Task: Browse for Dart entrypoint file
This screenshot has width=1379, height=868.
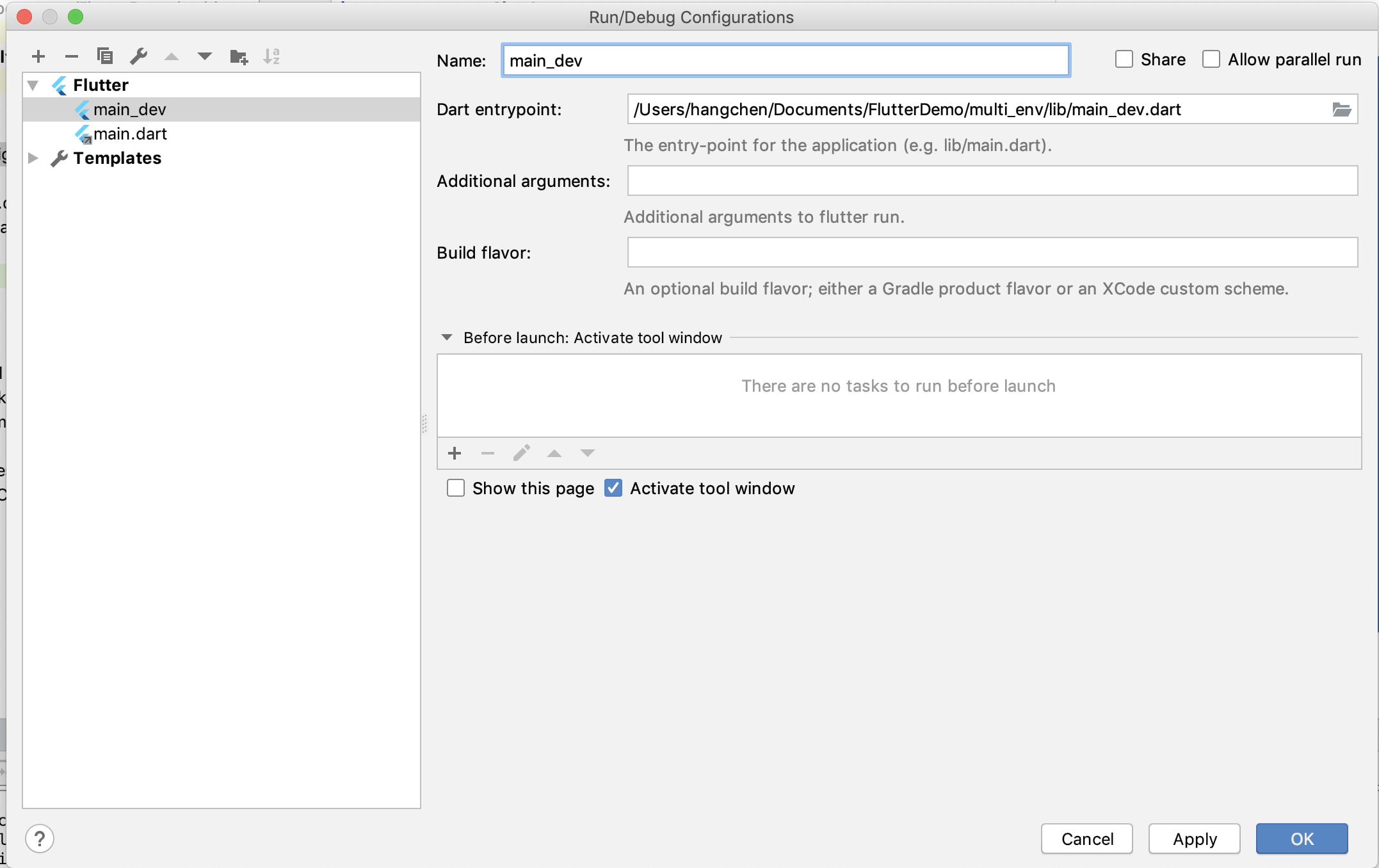Action: pyautogui.click(x=1342, y=109)
